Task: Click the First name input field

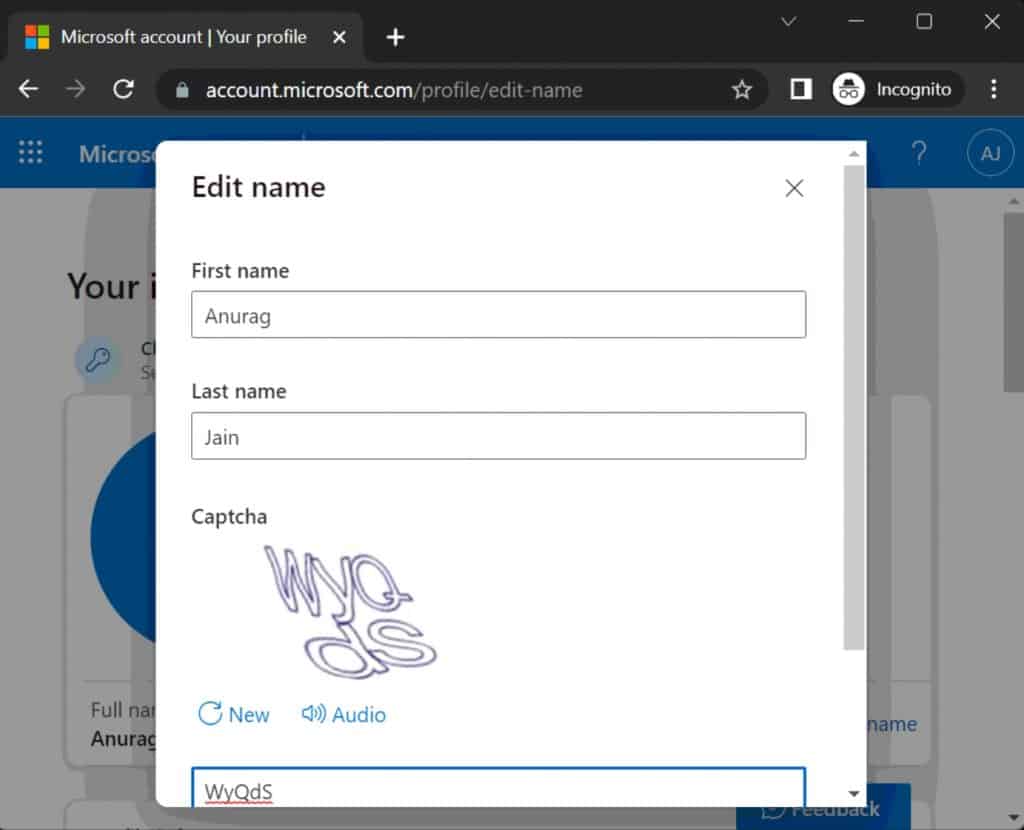Action: [x=498, y=315]
